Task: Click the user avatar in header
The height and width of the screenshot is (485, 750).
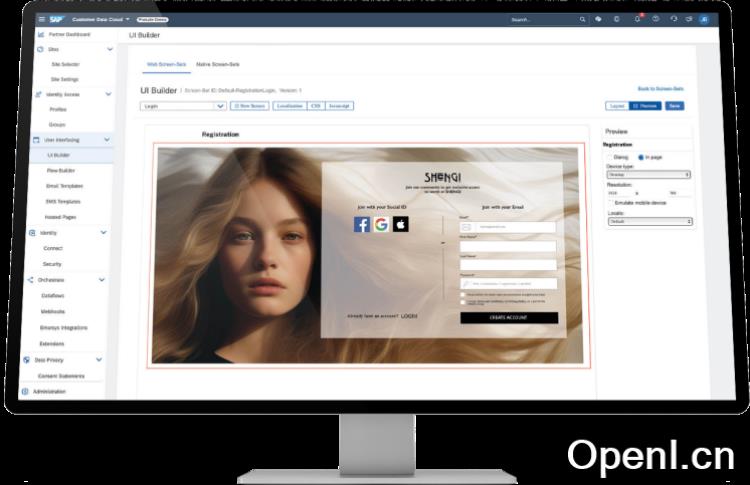Action: (x=704, y=19)
